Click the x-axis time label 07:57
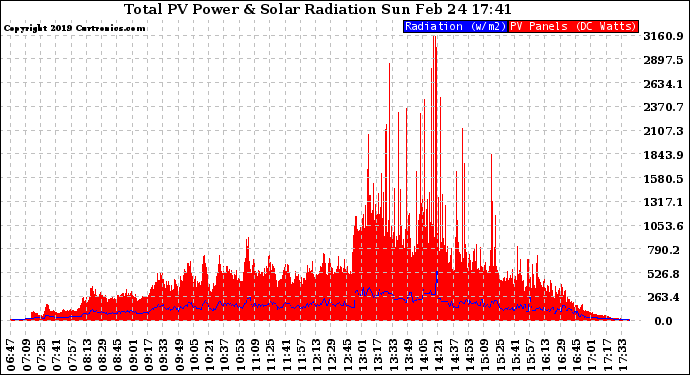Screen dimensions: 690x375 click(x=72, y=355)
